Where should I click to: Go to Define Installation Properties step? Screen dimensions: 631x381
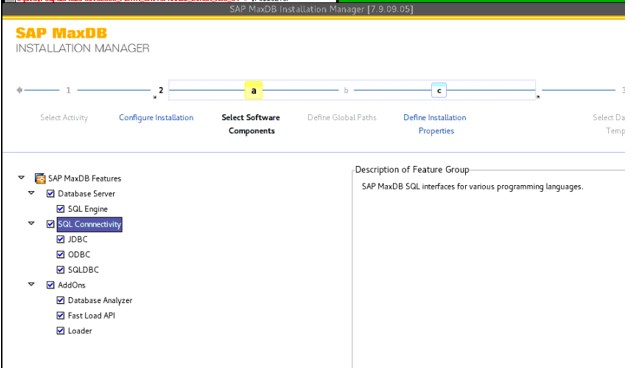(x=435, y=124)
